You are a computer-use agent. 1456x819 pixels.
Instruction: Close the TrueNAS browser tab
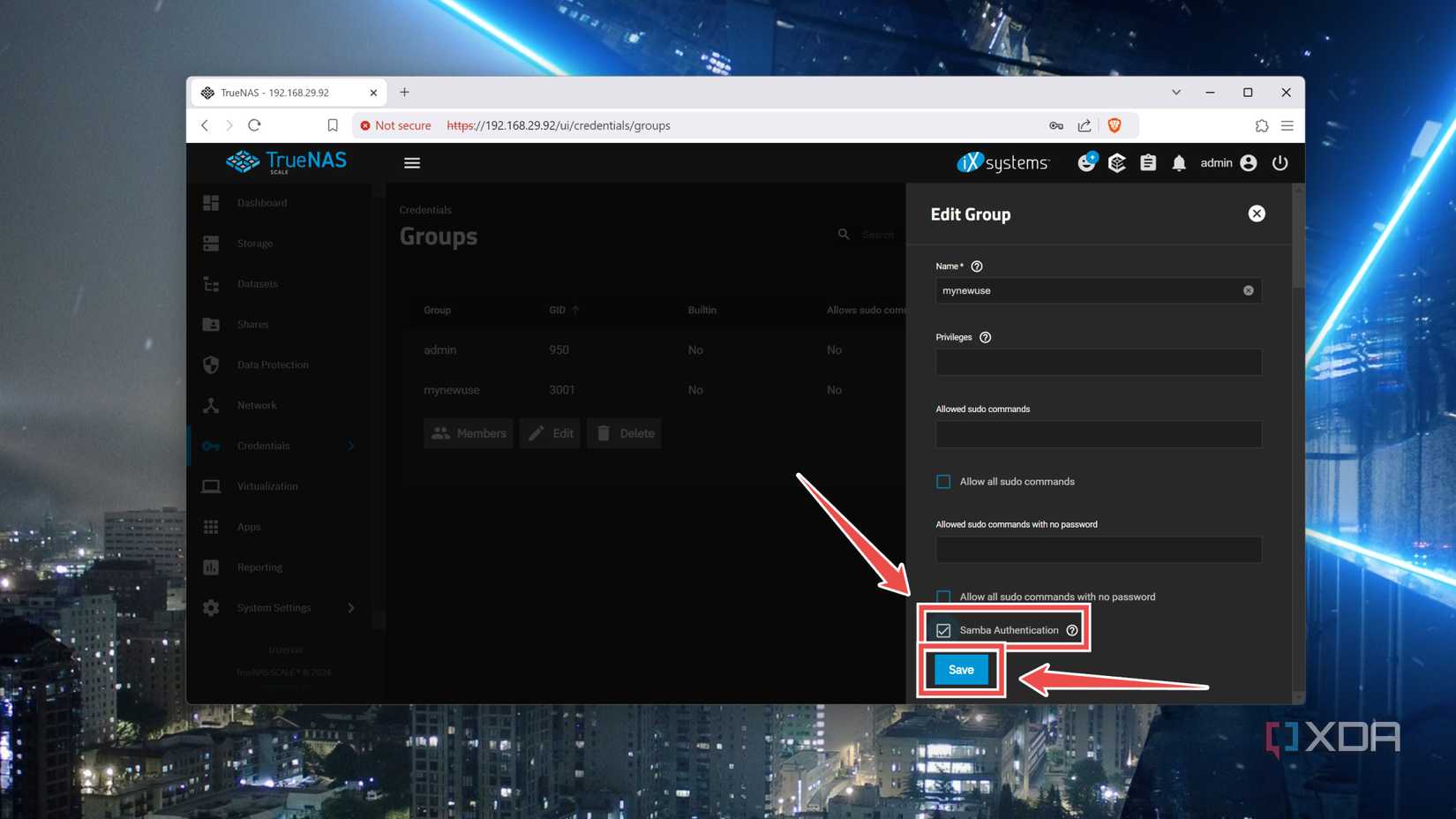pos(373,93)
